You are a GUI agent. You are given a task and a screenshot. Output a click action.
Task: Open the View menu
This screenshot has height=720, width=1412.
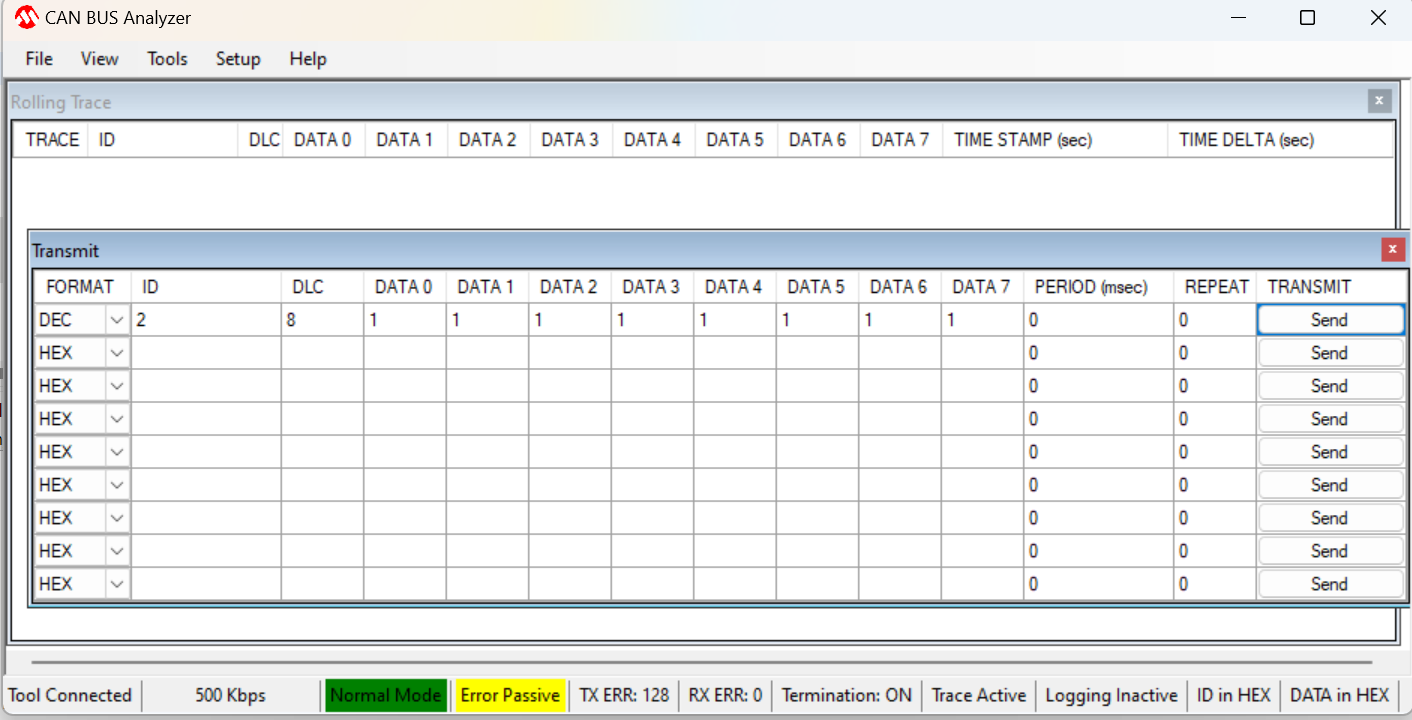[99, 59]
